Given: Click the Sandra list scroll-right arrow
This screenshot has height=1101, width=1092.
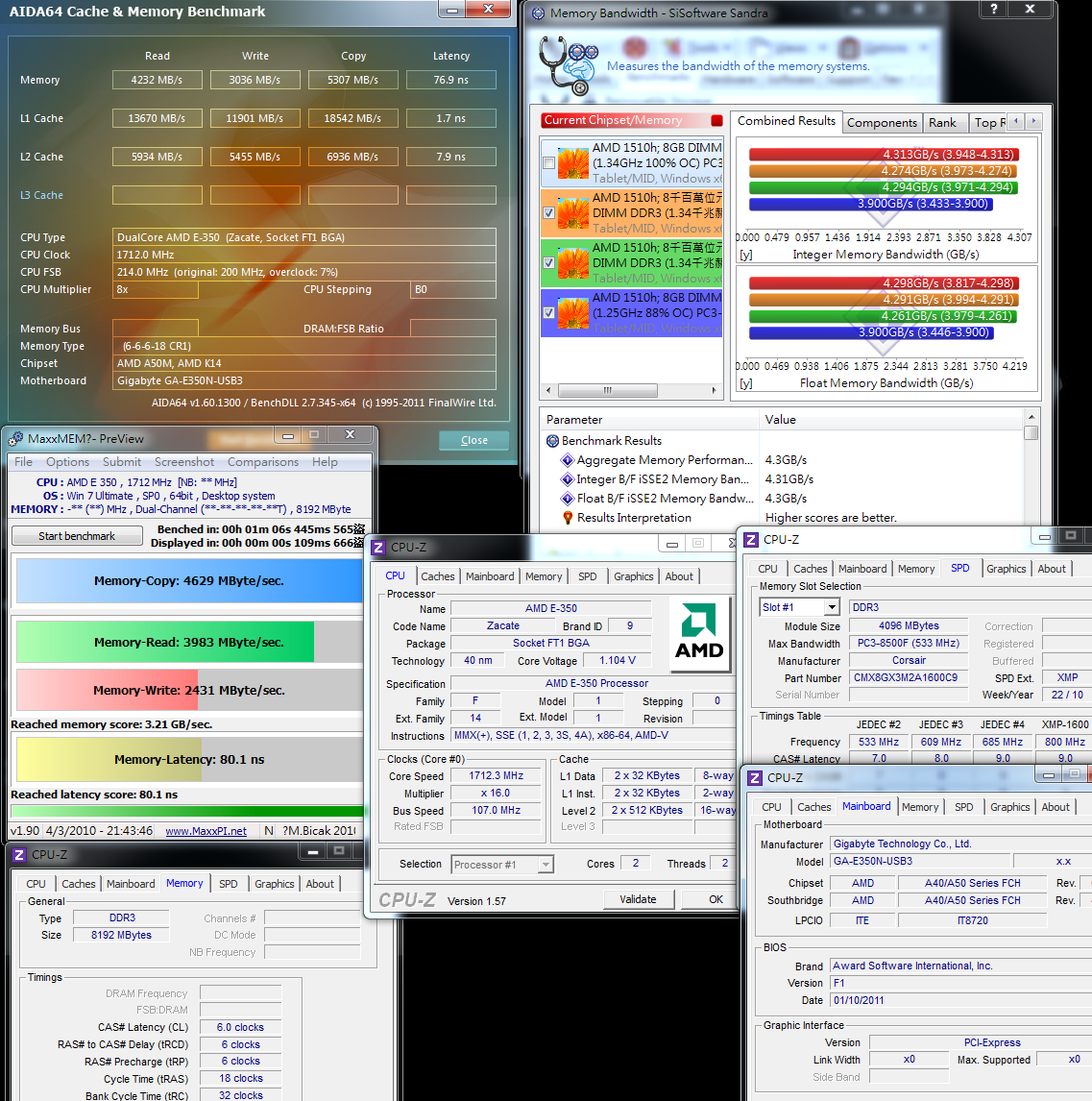Looking at the screenshot, I should click(714, 390).
